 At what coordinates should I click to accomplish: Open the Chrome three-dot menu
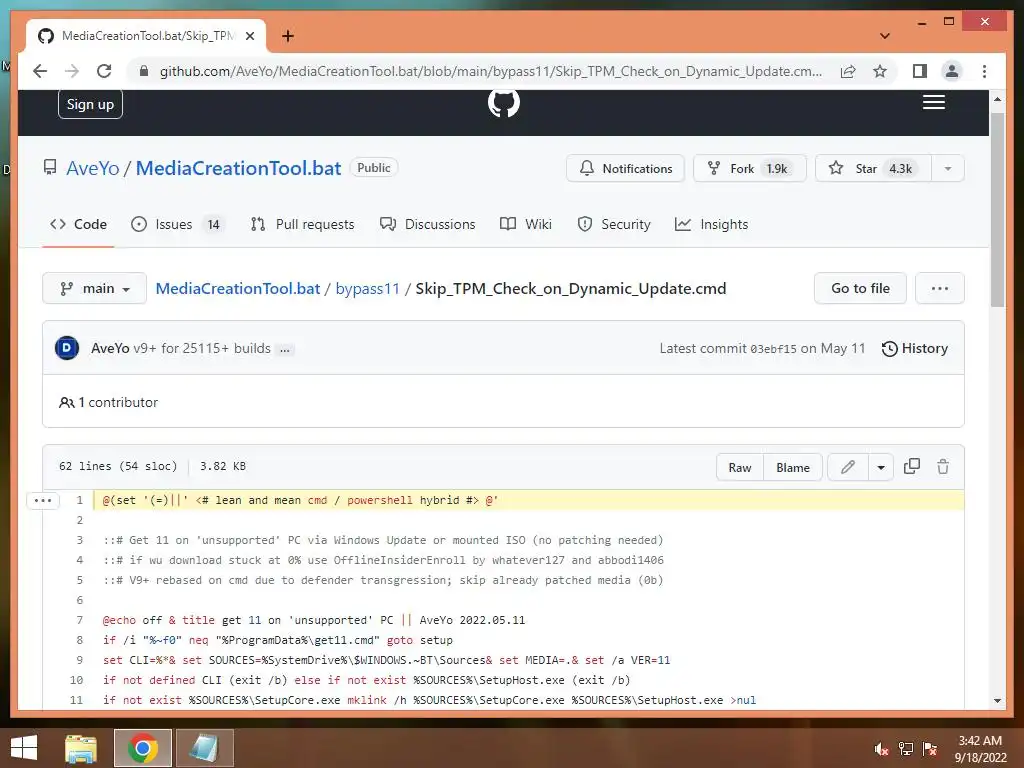tap(984, 71)
